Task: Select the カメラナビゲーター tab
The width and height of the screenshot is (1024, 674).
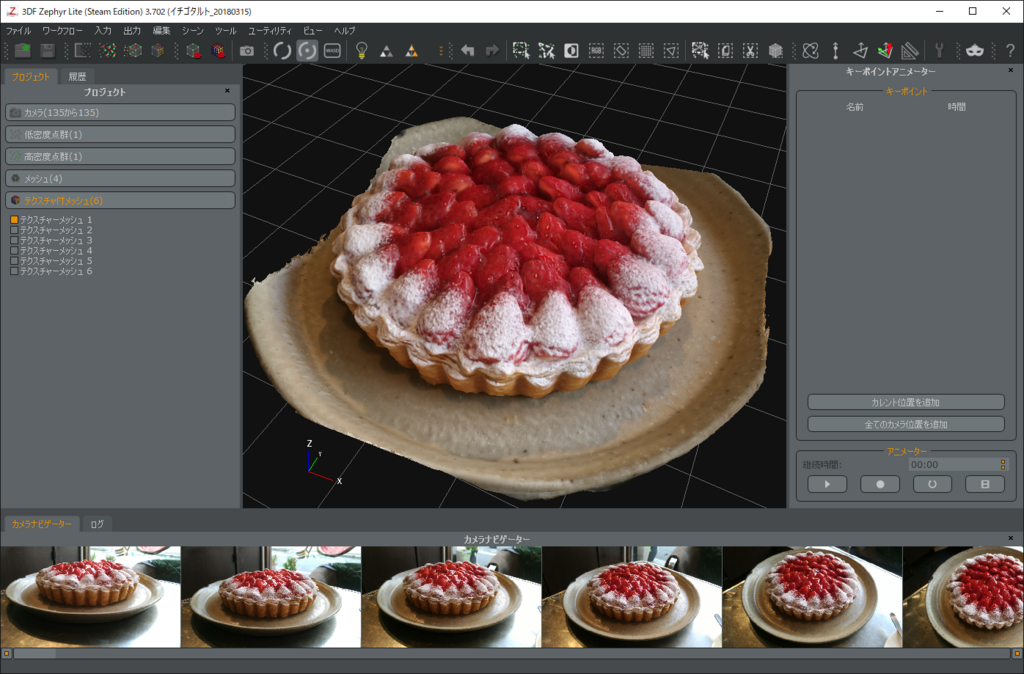Action: click(x=42, y=524)
